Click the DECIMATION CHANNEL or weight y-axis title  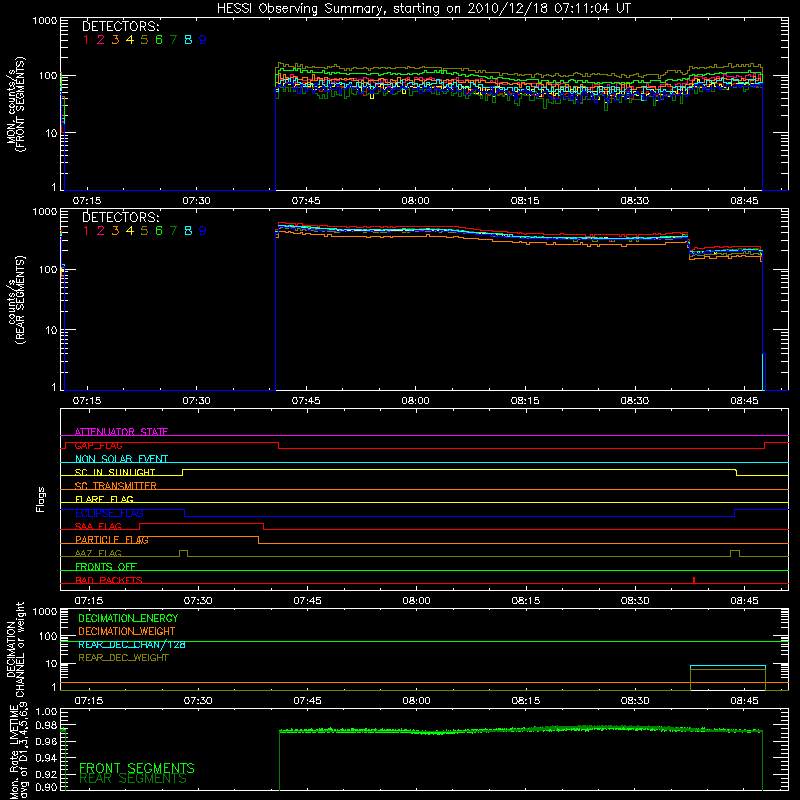coord(15,649)
